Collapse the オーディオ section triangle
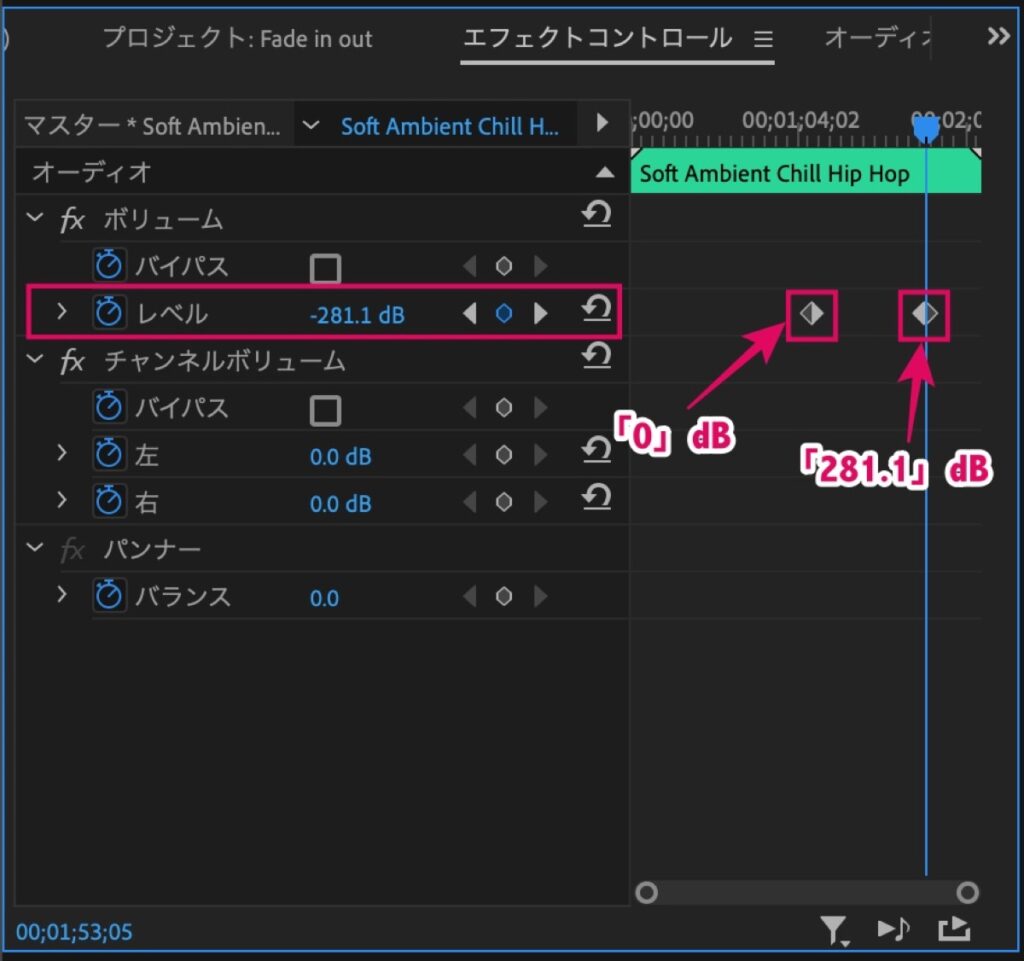The height and width of the screenshot is (961, 1024). point(605,172)
